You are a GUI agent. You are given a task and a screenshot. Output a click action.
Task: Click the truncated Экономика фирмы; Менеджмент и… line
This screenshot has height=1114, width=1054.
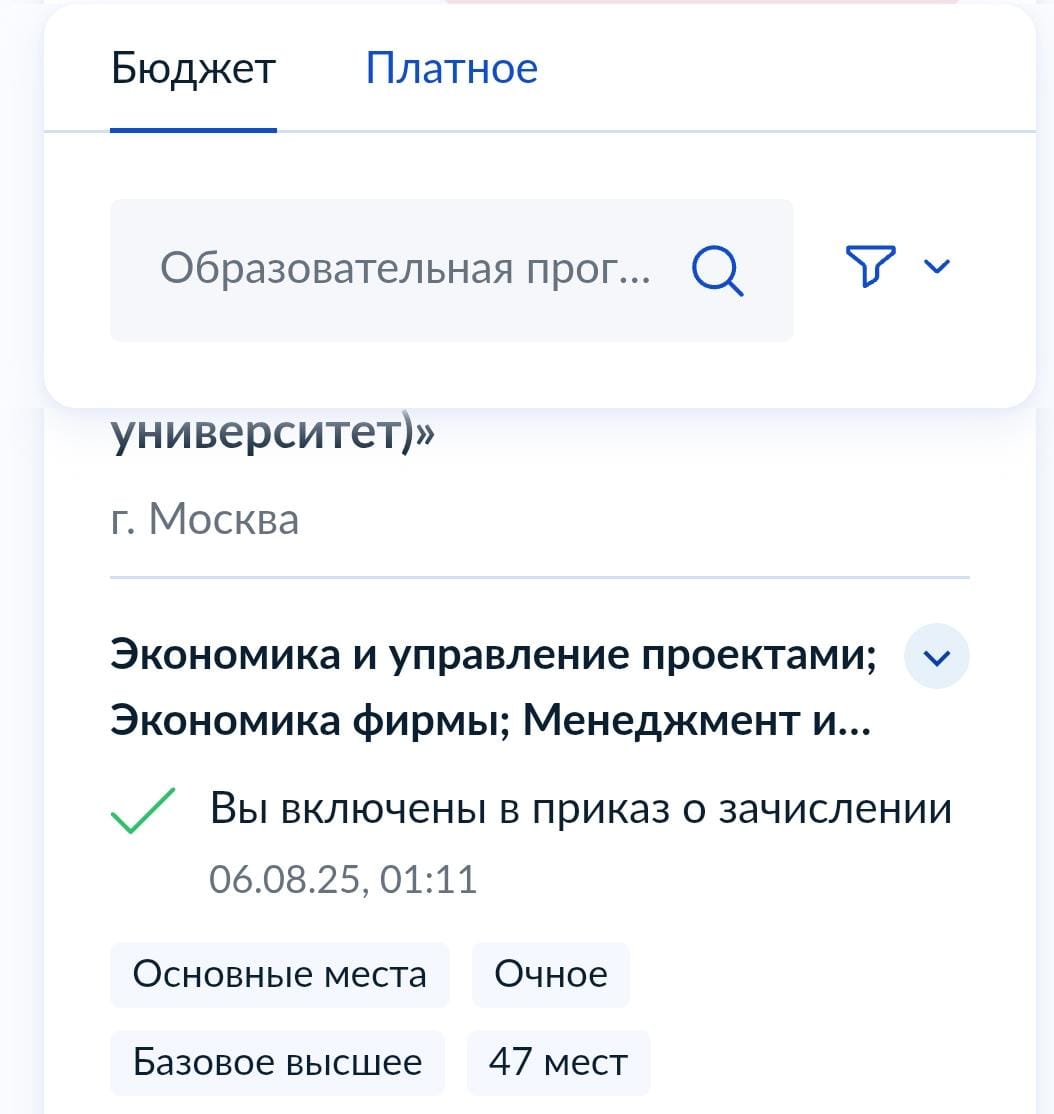pos(490,720)
